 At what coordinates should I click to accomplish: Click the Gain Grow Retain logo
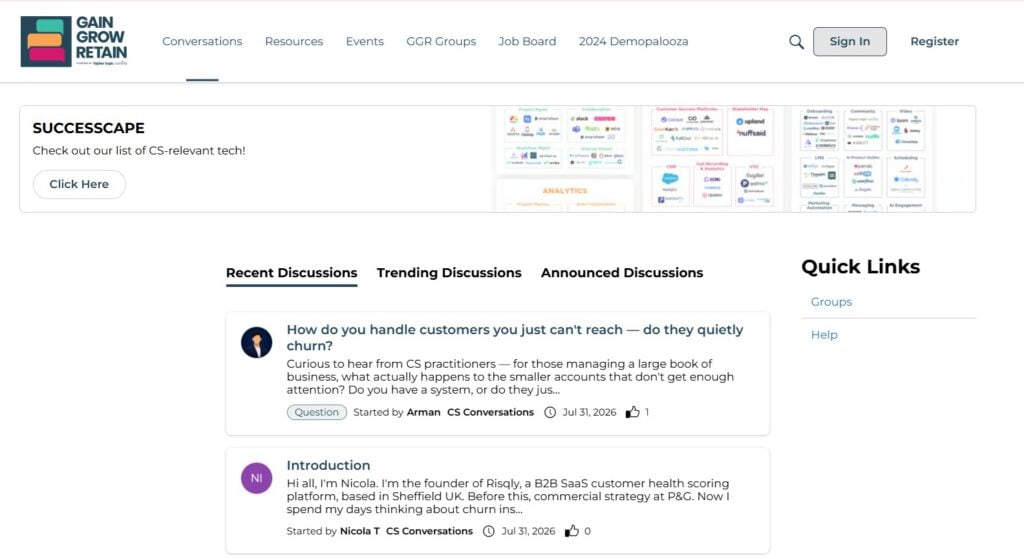tap(74, 41)
